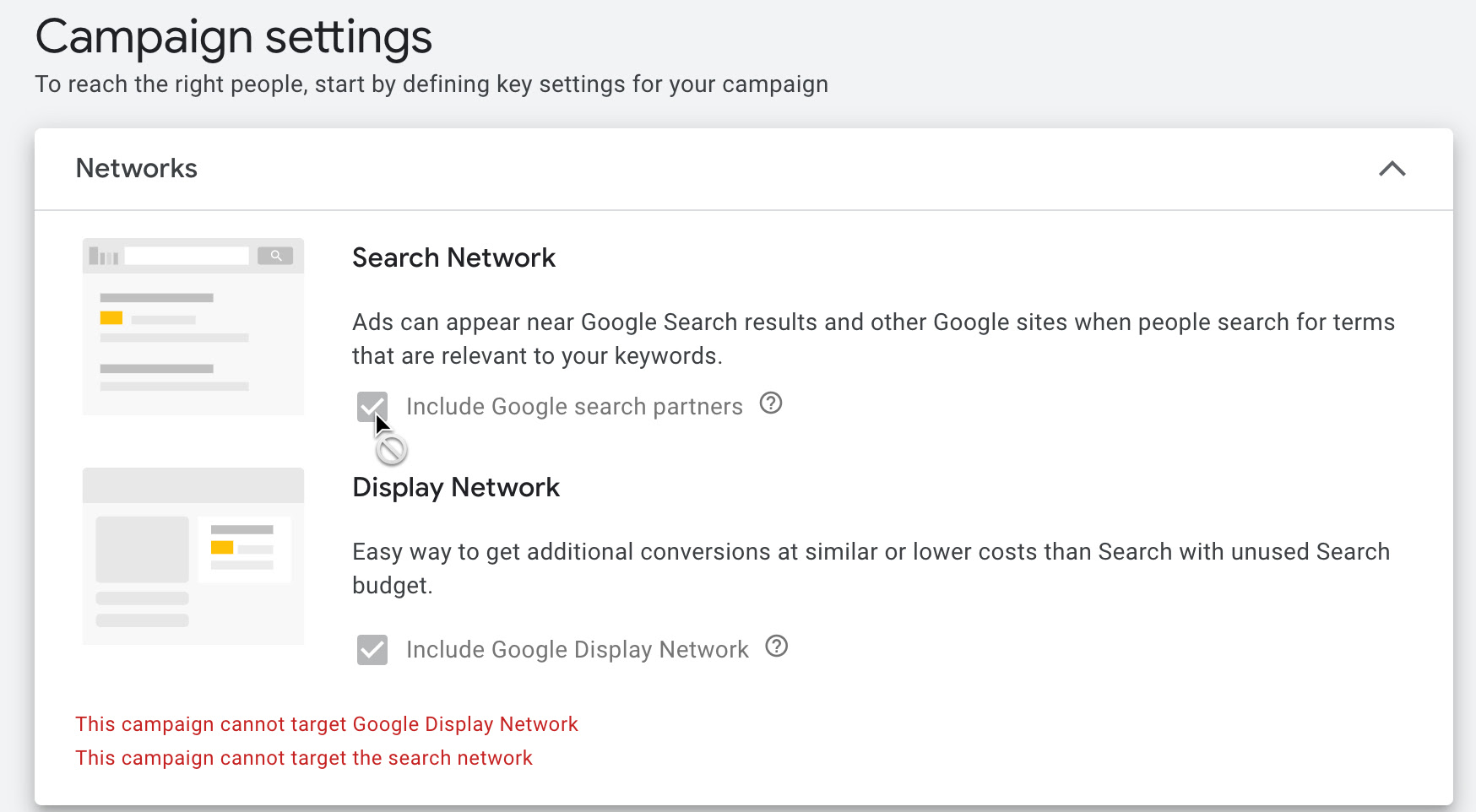Click the Networks section header title
Image resolution: width=1476 pixels, height=812 pixels.
pos(137,168)
